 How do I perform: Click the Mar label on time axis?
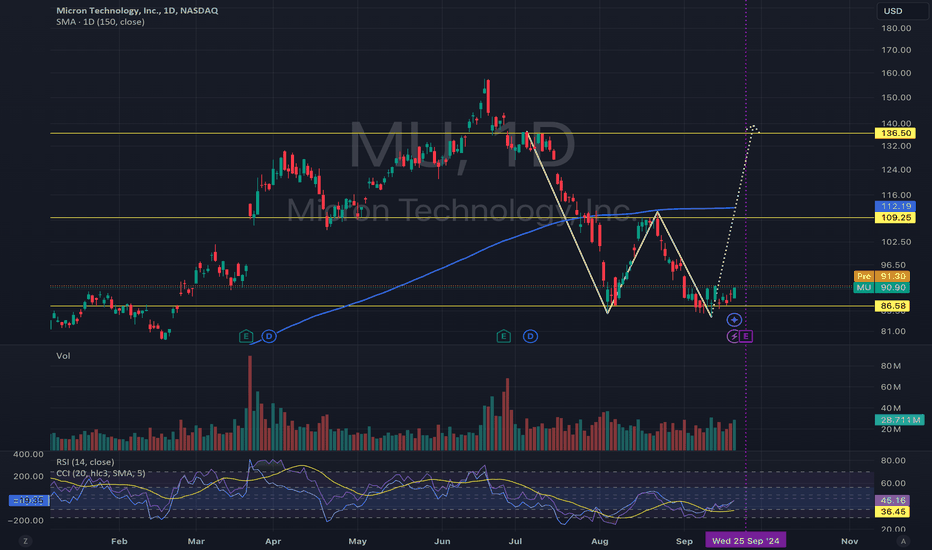(x=196, y=541)
